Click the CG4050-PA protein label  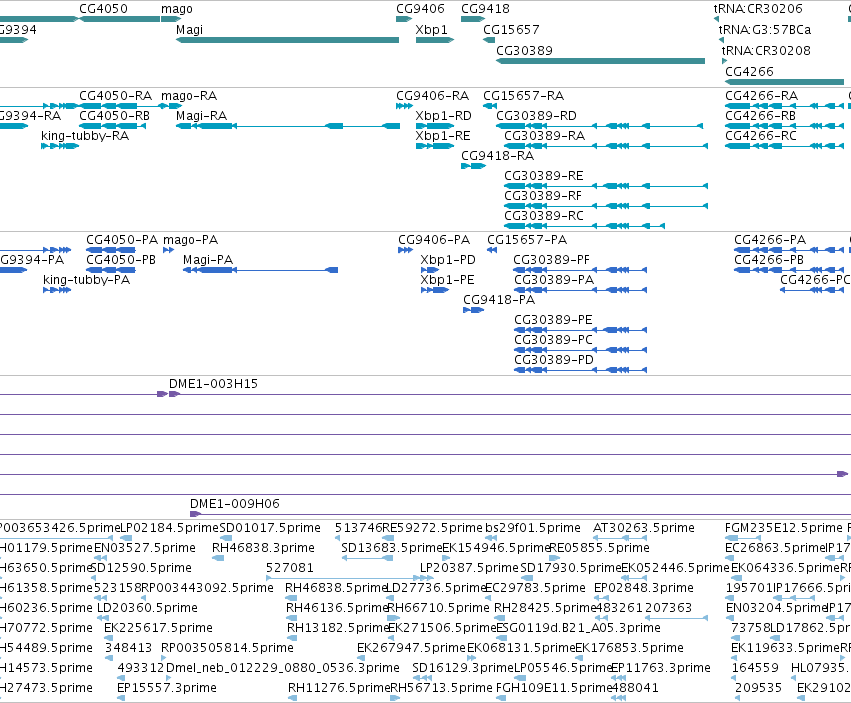point(122,240)
